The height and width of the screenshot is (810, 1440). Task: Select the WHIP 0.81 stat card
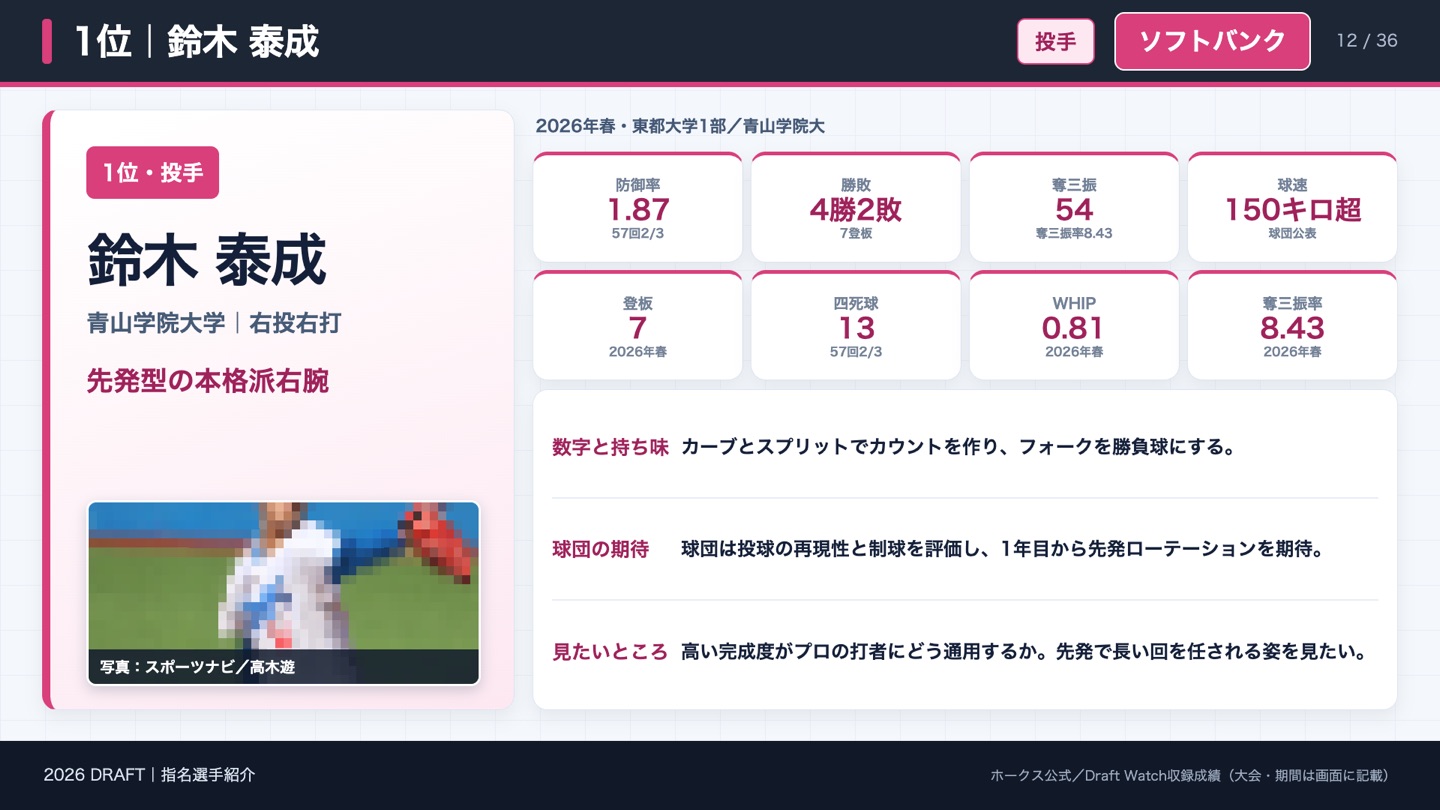1074,325
